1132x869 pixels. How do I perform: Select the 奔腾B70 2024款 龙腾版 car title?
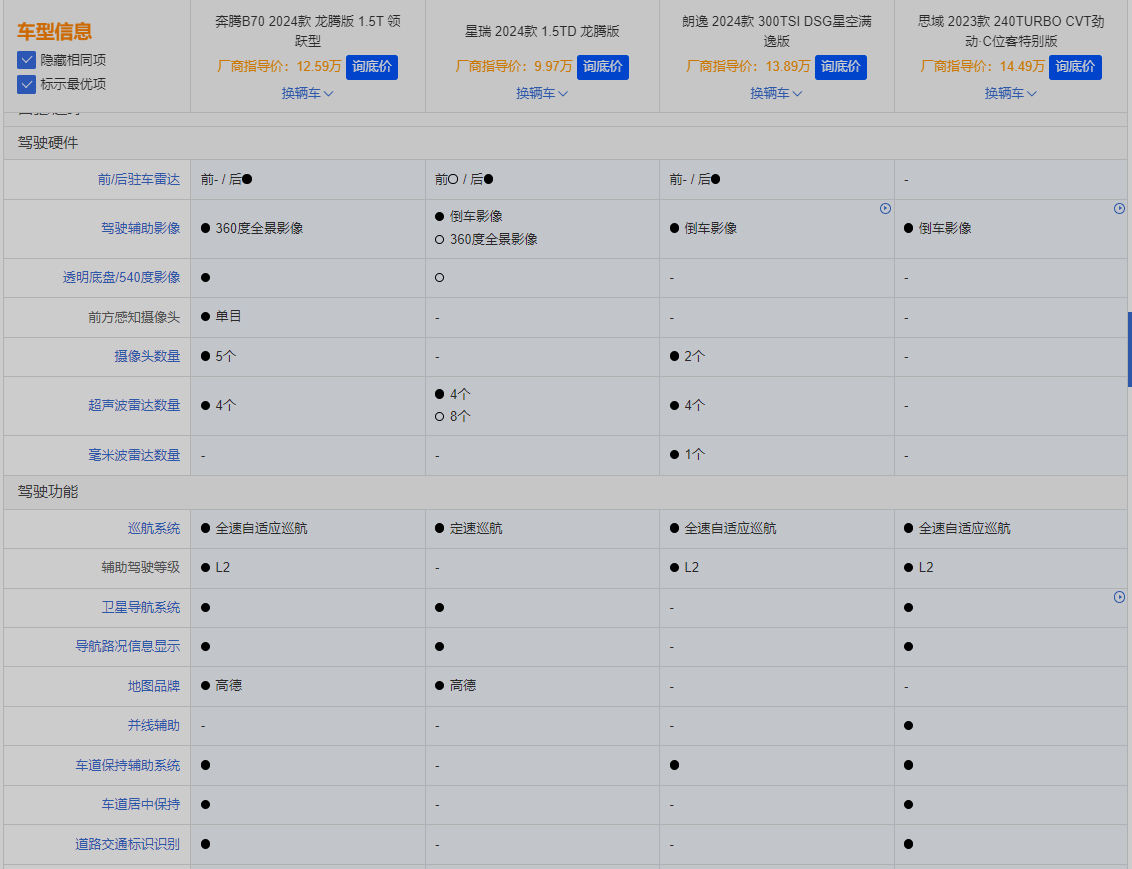point(308,31)
